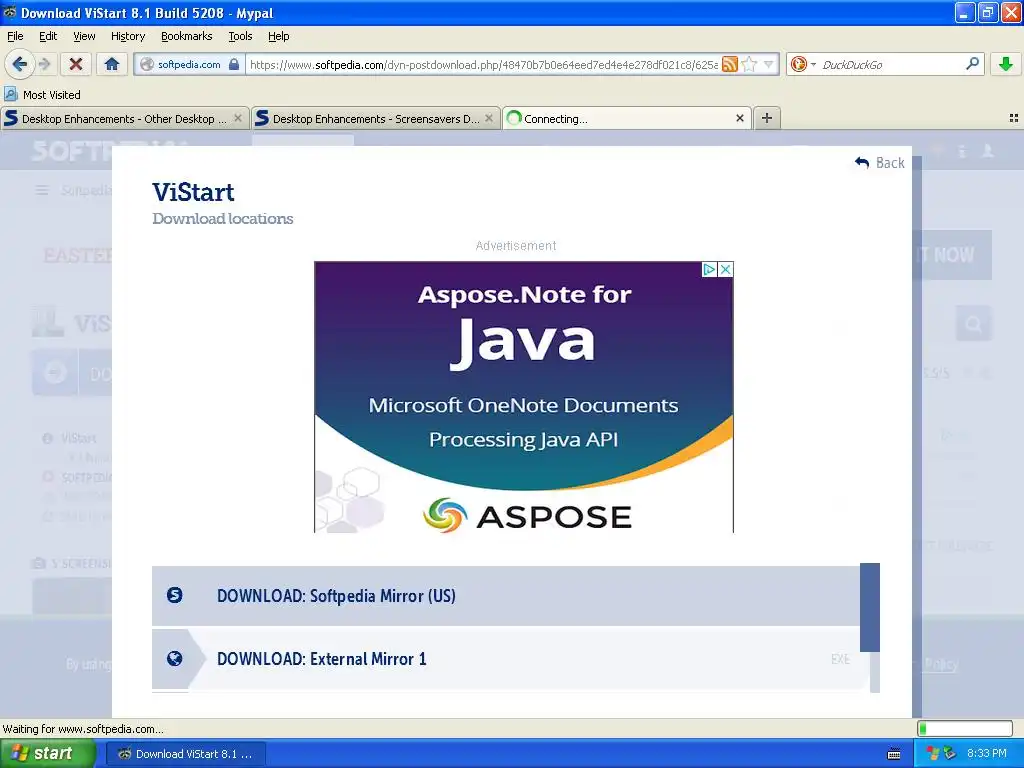Click DOWNLOAD: Softpedia Mirror (US)
Image resolution: width=1024 pixels, height=768 pixels.
pyautogui.click(x=506, y=596)
